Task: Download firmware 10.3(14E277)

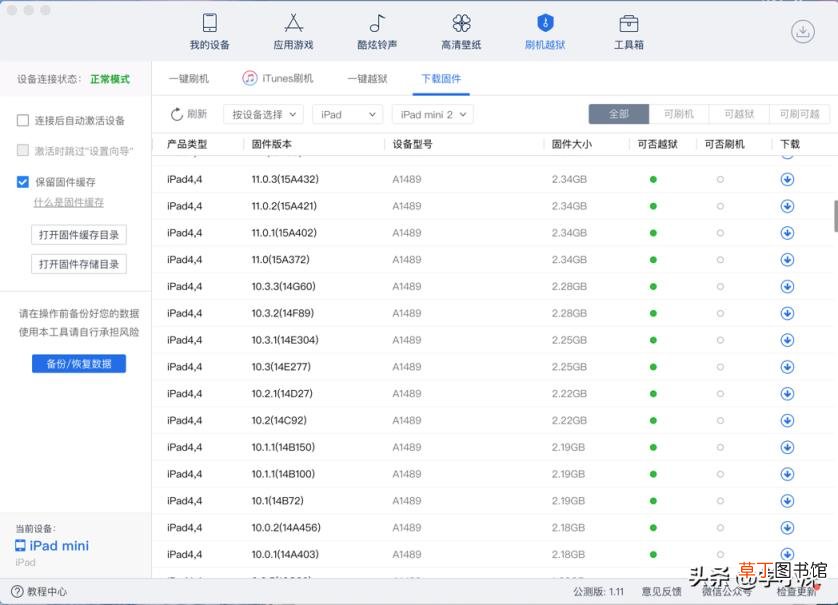Action: (787, 367)
